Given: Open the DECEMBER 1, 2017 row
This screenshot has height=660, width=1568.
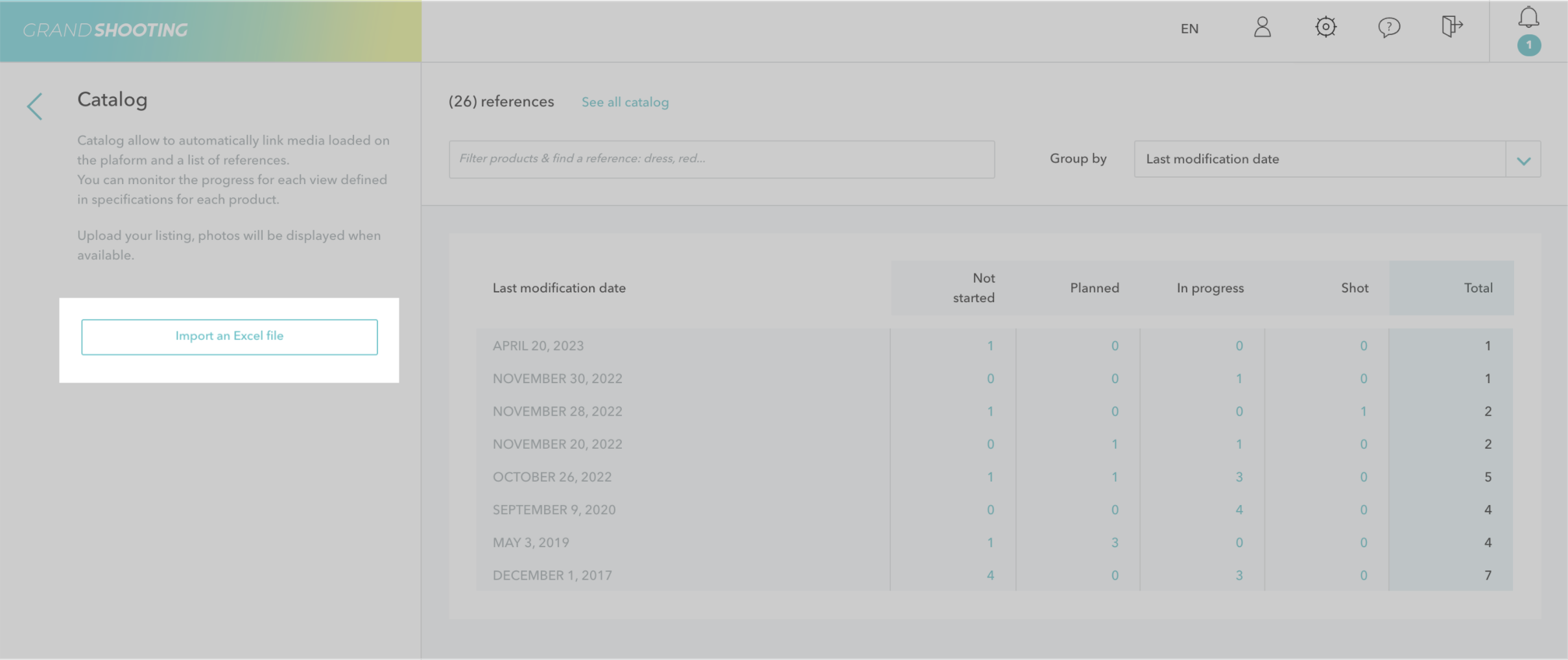Looking at the screenshot, I should click(995, 575).
